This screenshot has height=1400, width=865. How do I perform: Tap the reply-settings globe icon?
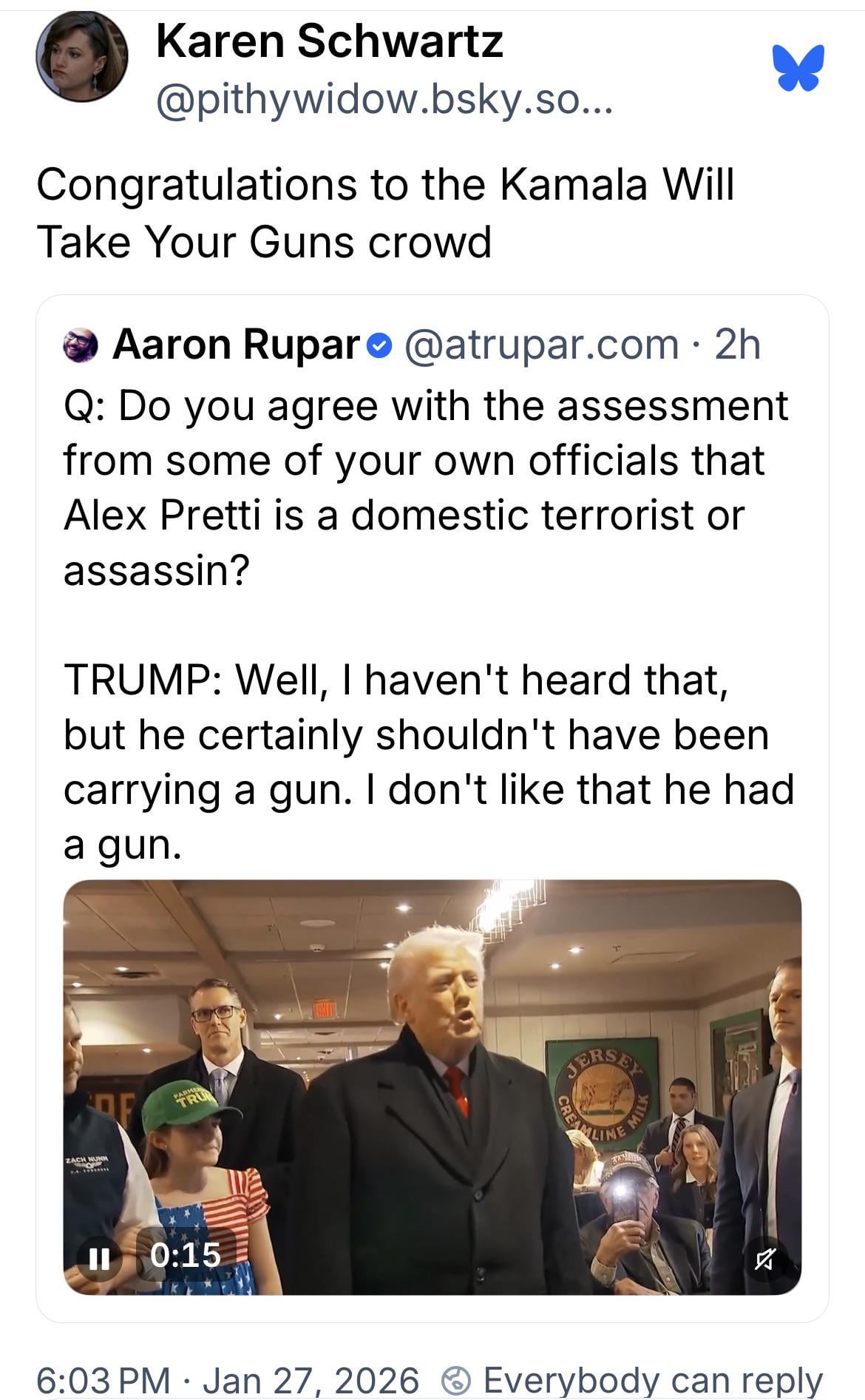[x=457, y=1379]
